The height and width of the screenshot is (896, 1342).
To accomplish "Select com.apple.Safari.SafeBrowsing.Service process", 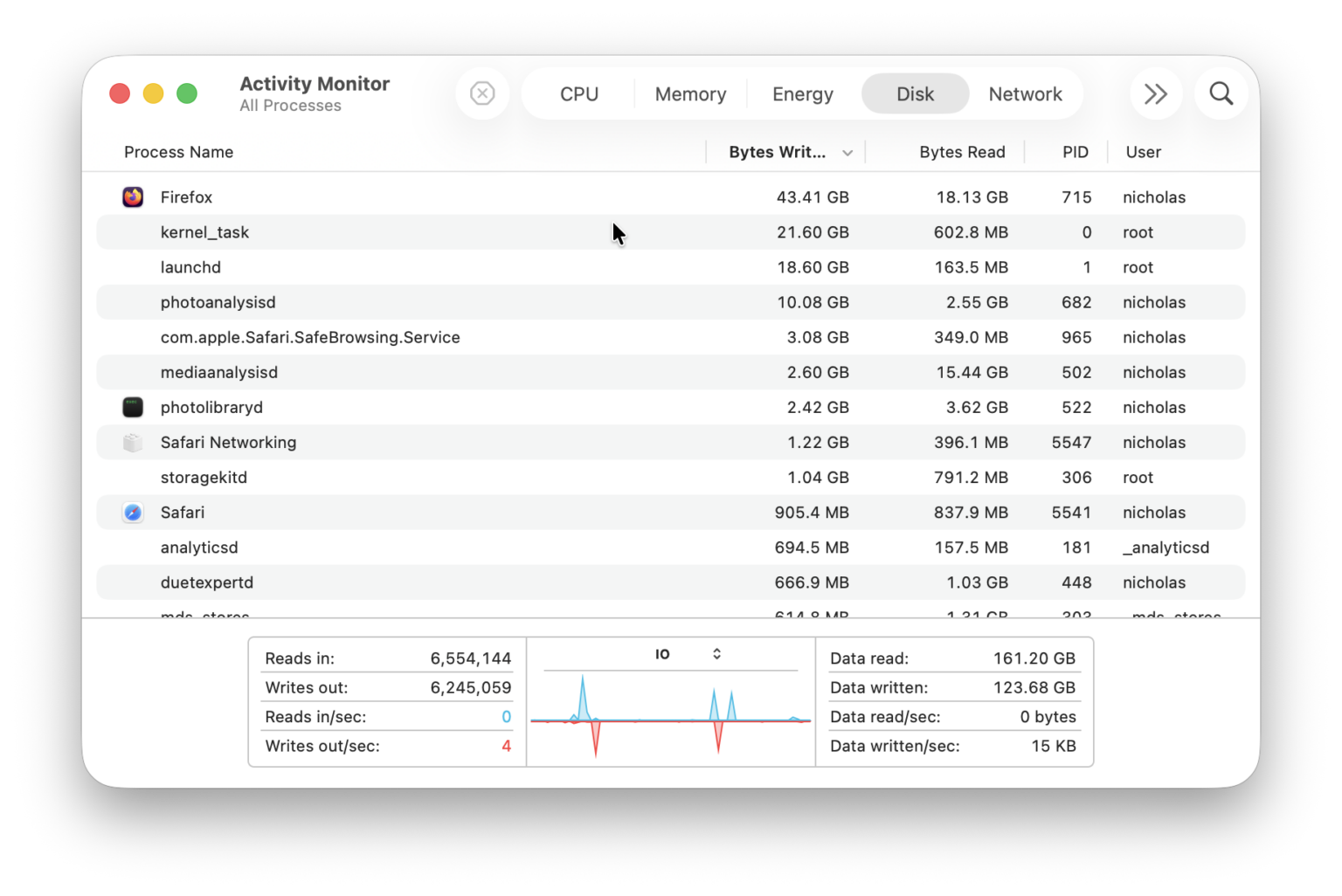I will [310, 337].
